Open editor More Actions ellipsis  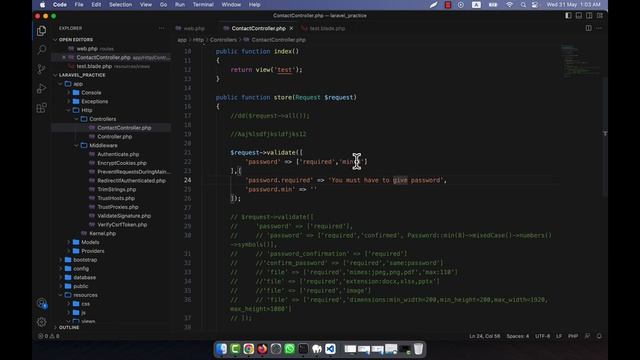pos(599,28)
